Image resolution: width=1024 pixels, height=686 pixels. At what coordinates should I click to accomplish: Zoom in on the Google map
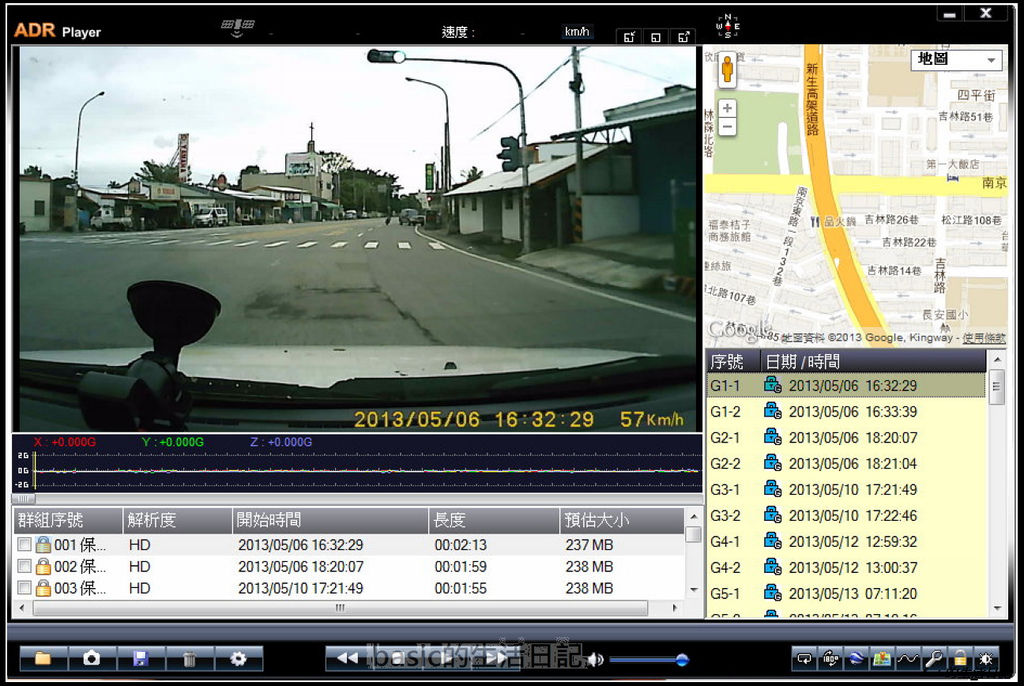pyautogui.click(x=727, y=108)
